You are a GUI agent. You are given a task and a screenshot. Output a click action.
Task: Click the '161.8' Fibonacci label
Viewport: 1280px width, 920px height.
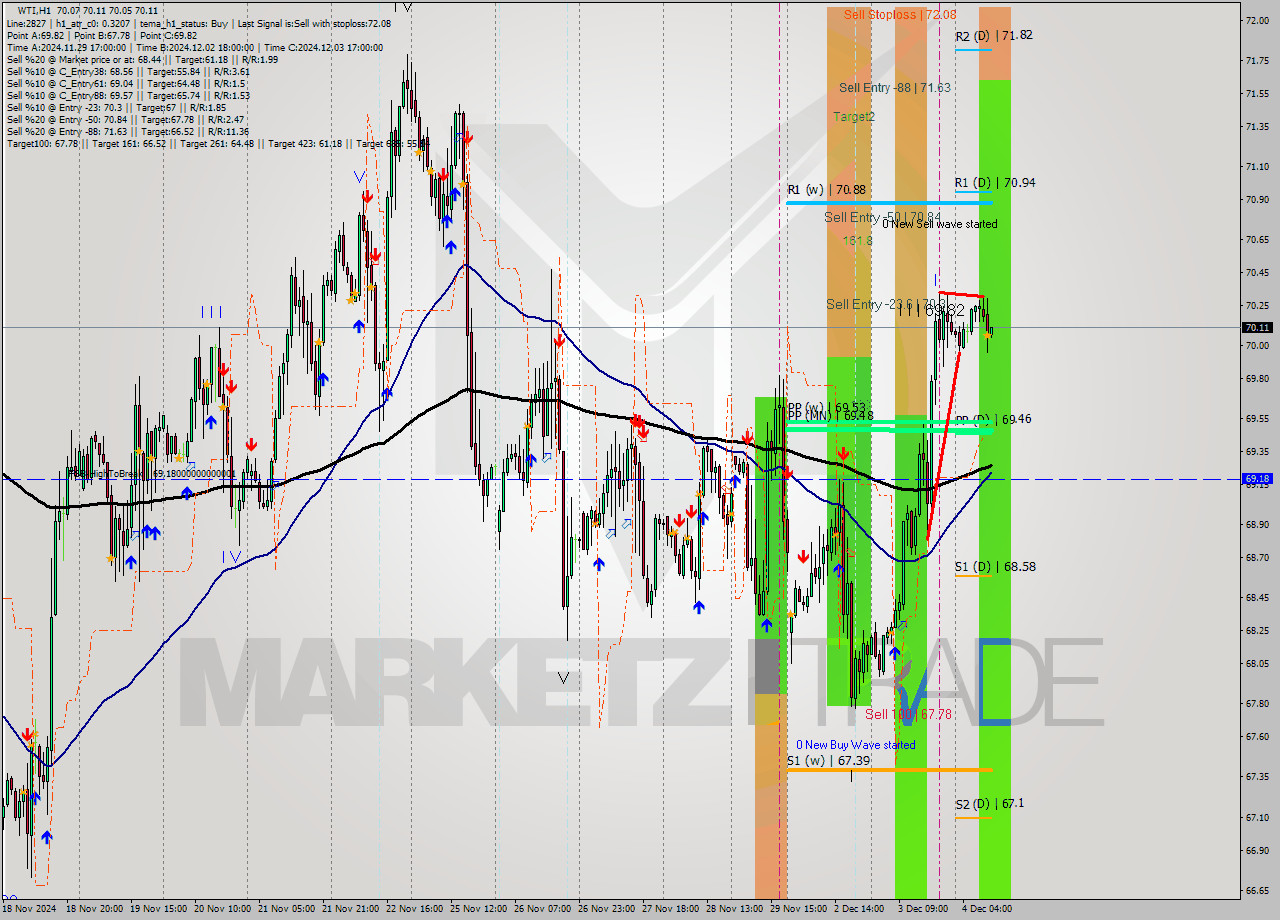click(x=857, y=240)
